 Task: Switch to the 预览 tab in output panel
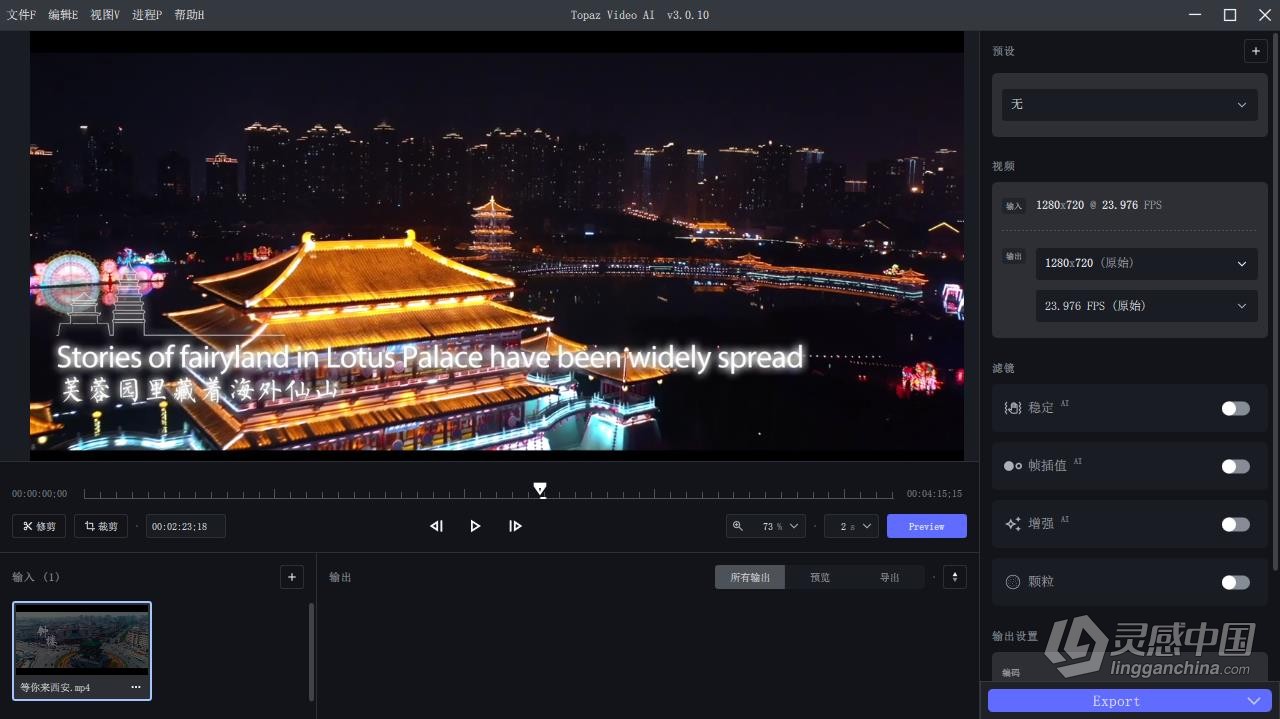[819, 576]
